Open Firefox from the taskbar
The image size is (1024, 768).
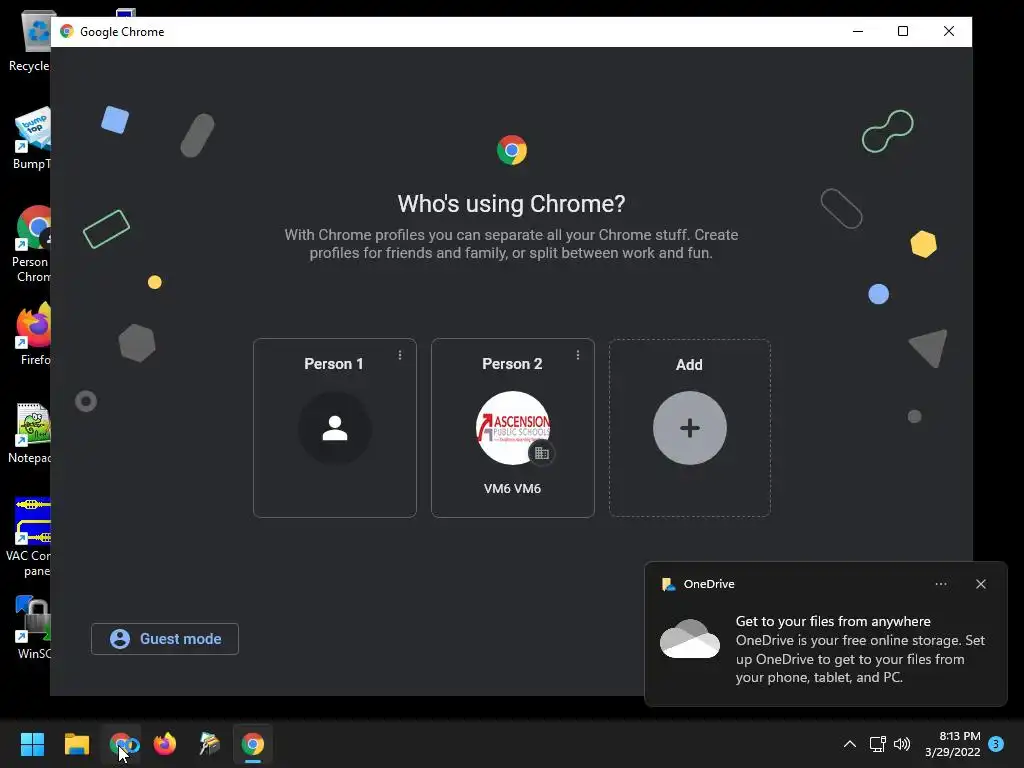(165, 744)
